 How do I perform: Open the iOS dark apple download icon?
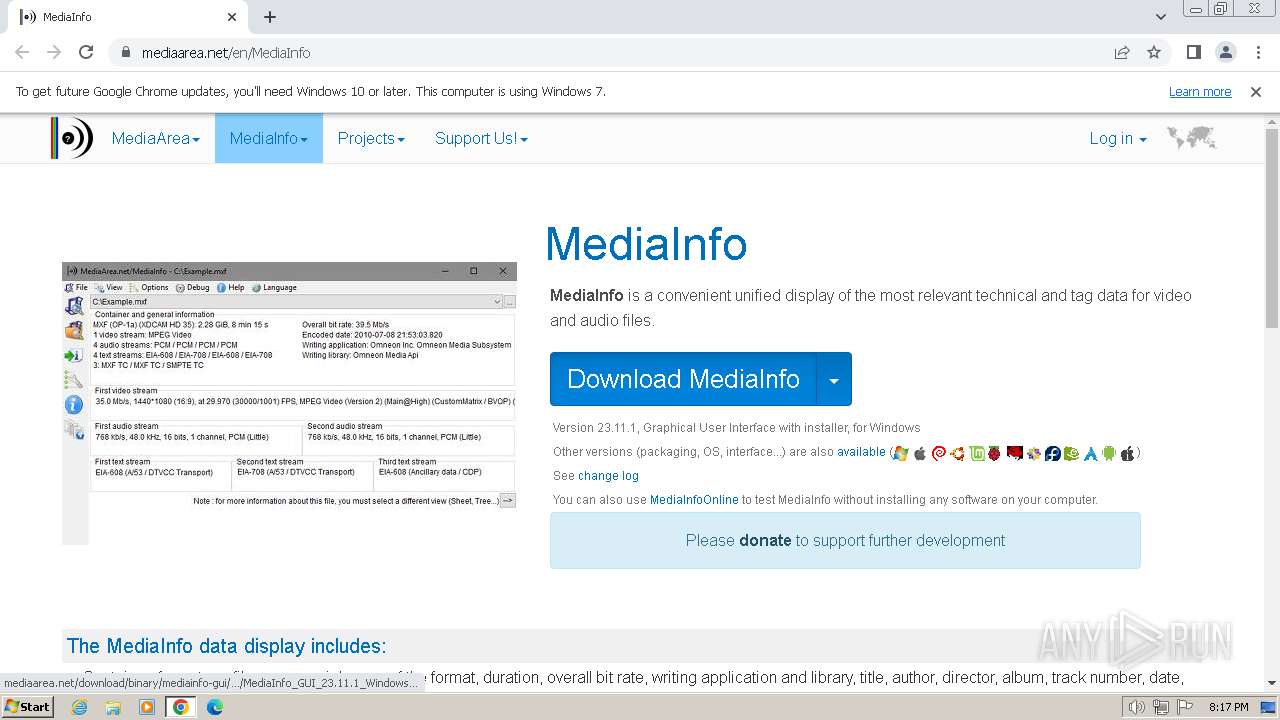click(x=1128, y=453)
